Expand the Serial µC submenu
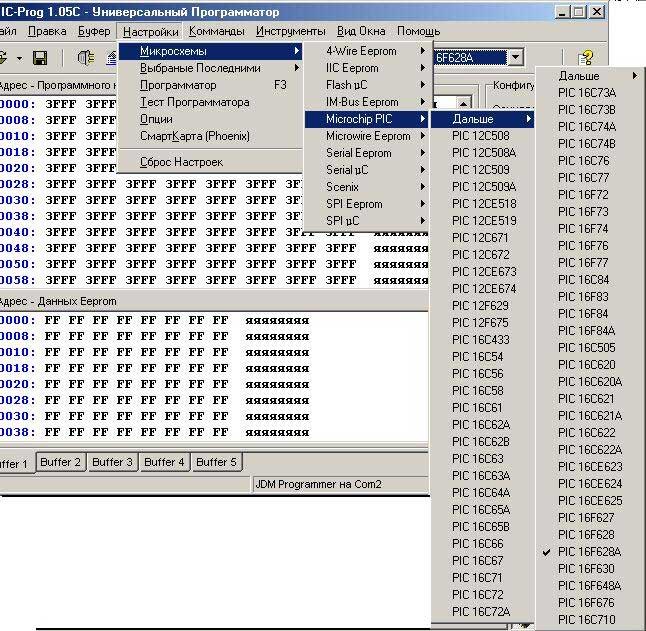 [367, 170]
